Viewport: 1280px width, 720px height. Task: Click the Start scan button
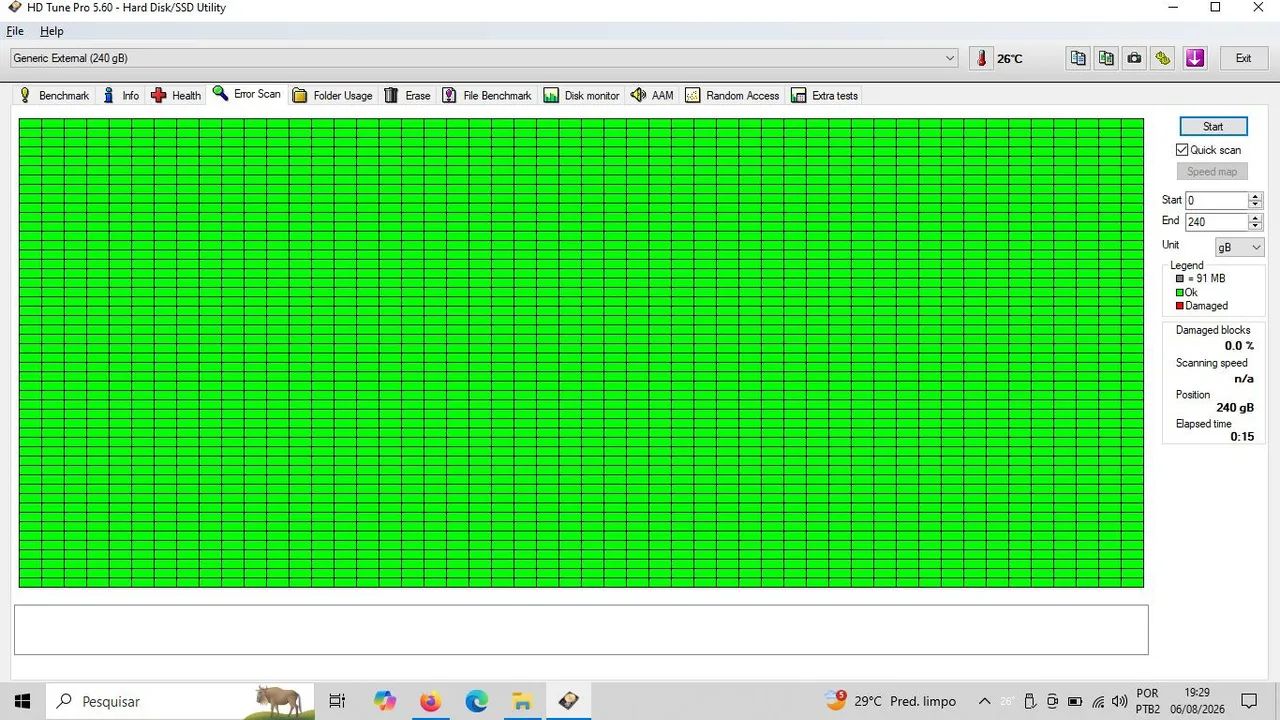pos(1213,126)
